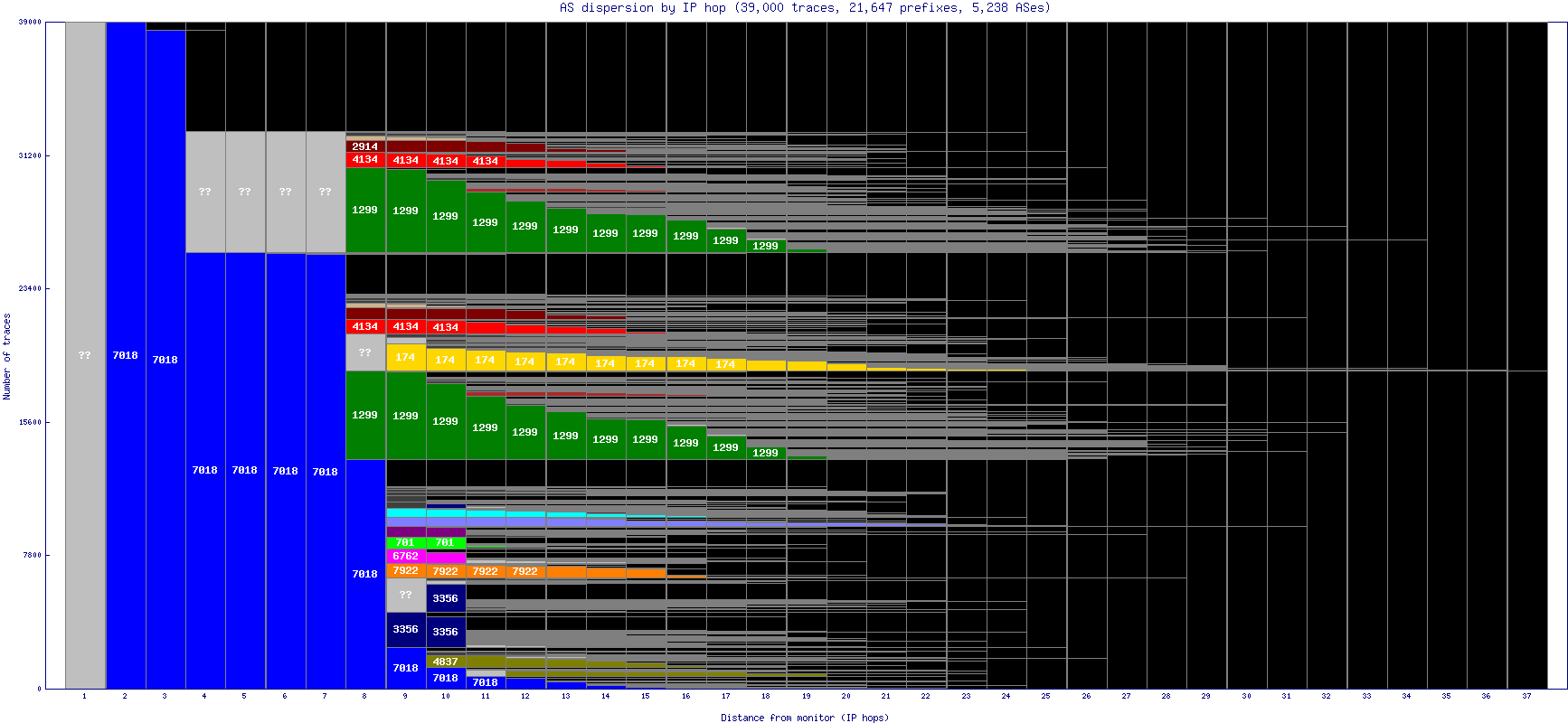Click the olive block labeled 4837
This screenshot has height=723, width=1568.
point(445,662)
